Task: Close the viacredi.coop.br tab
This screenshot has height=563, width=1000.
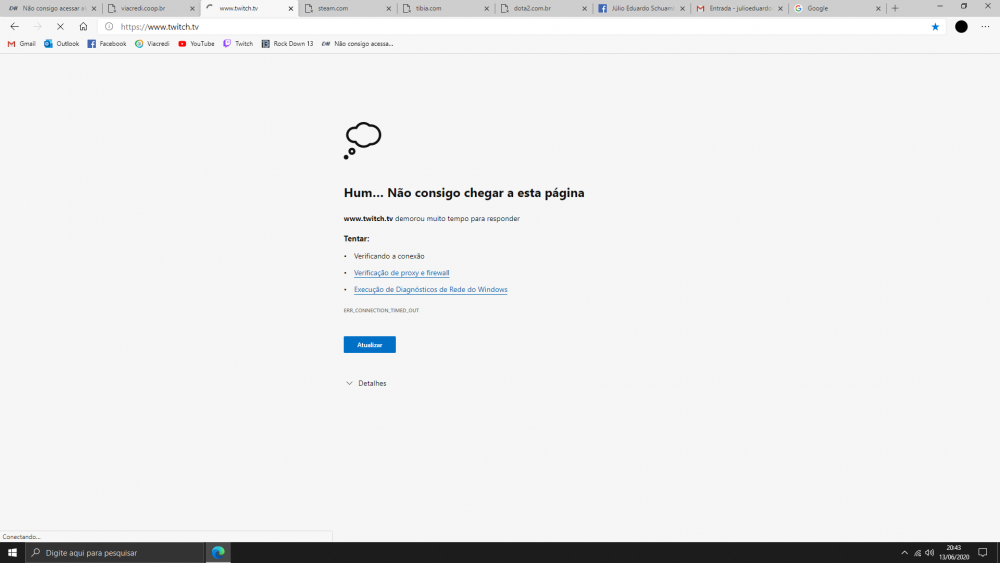Action: [192, 8]
